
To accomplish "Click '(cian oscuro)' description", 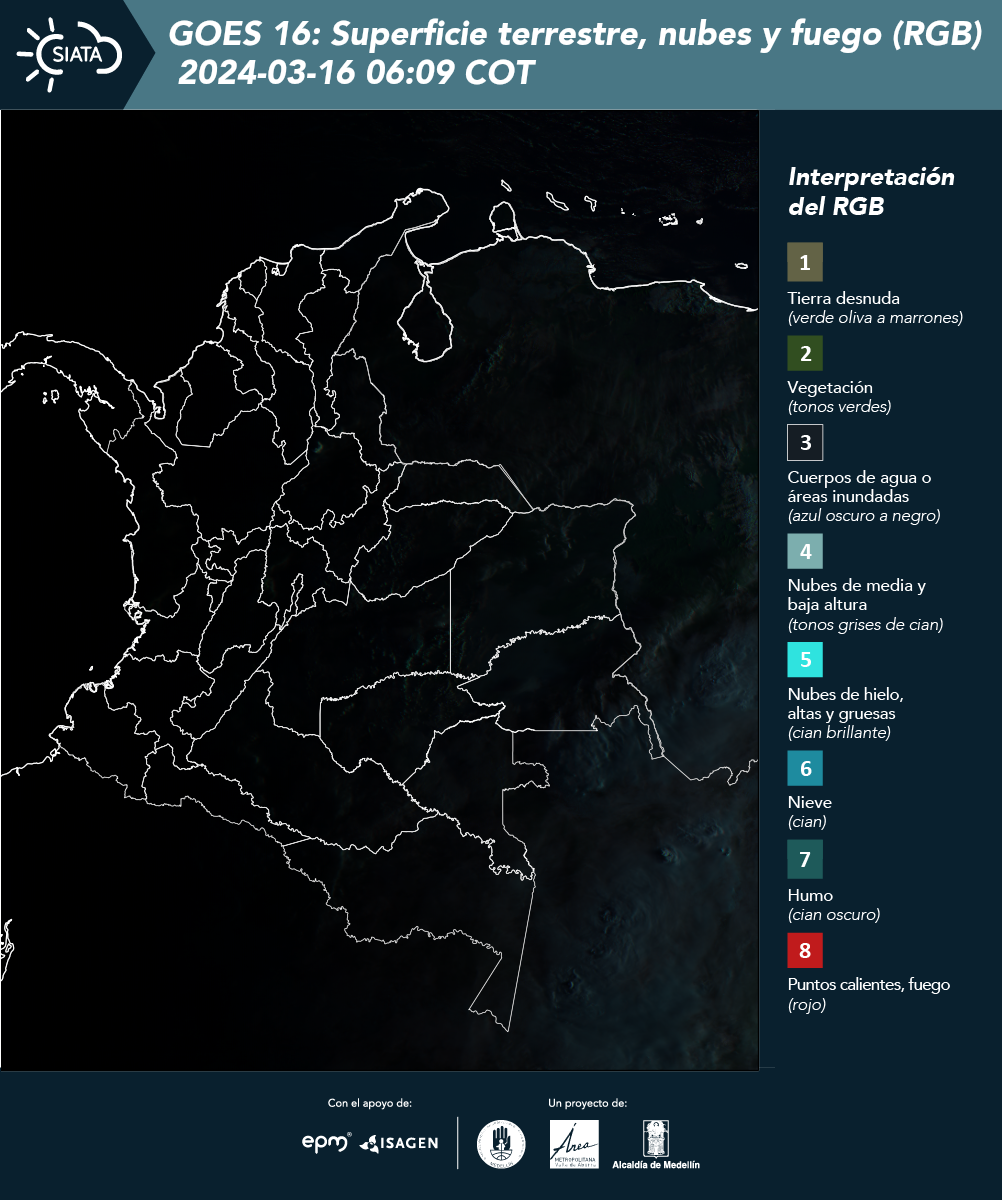I will point(834,915).
